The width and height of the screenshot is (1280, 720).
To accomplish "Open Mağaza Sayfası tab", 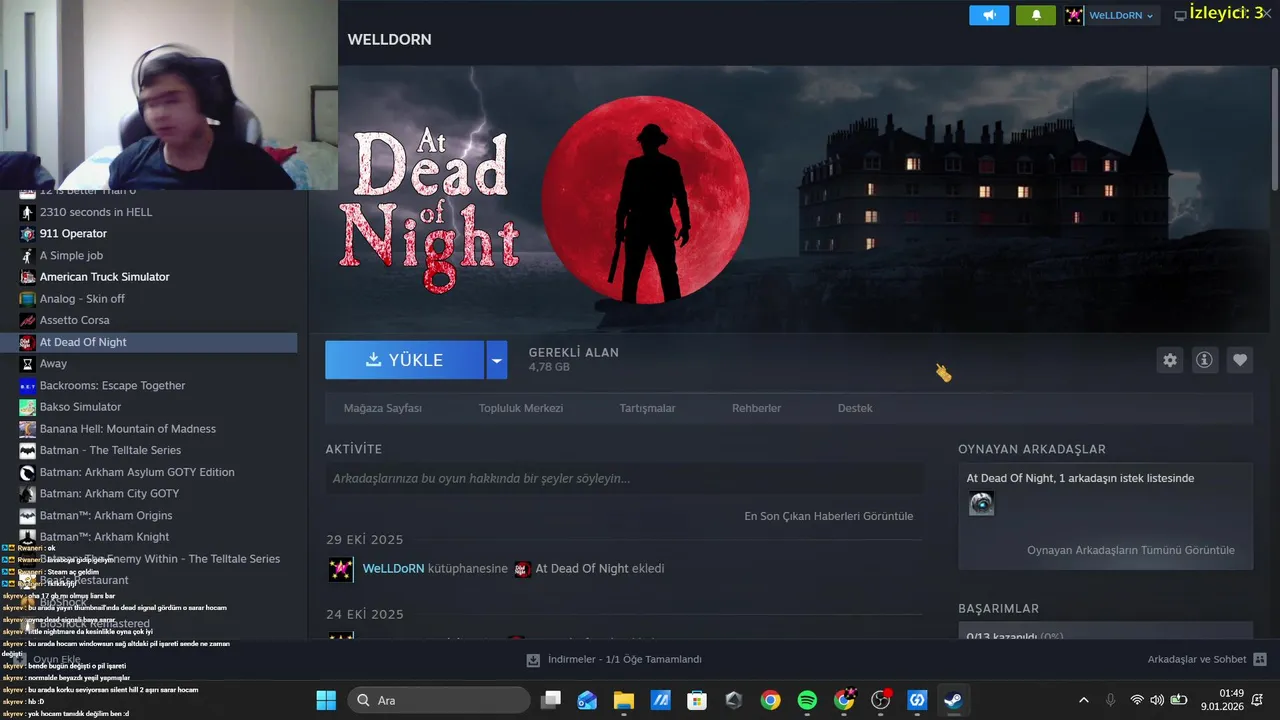I will click(x=383, y=408).
